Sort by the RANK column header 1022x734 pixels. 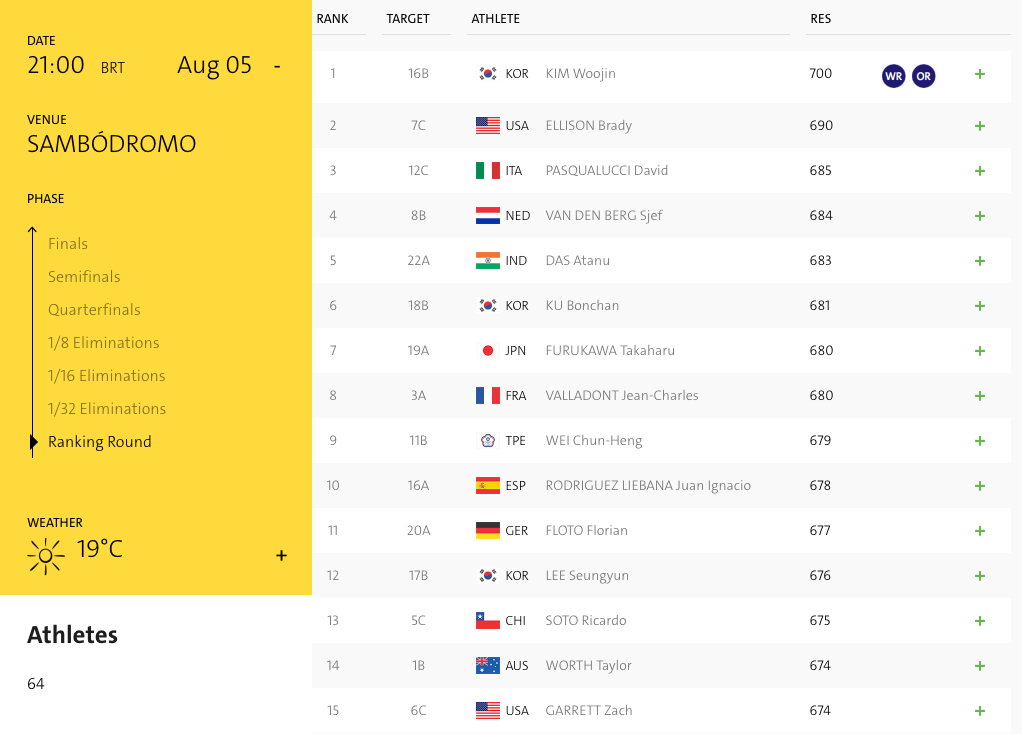[x=332, y=19]
